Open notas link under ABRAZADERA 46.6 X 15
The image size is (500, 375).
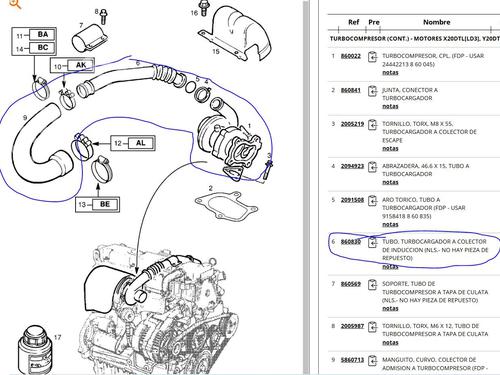(390, 182)
